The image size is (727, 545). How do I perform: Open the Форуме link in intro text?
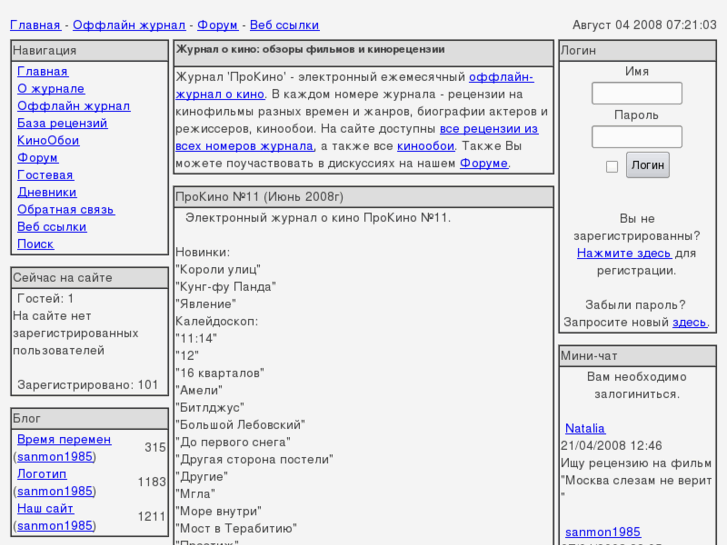point(484,163)
